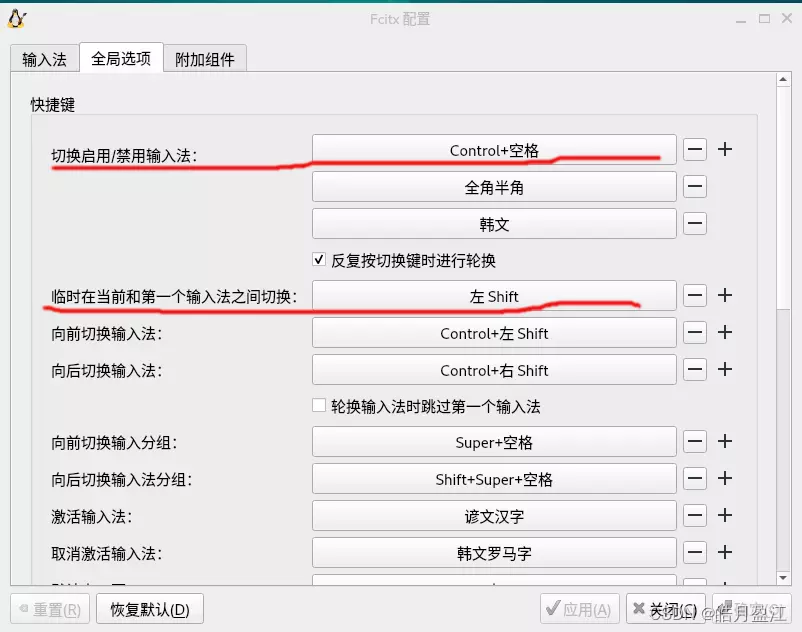Click the Control+空格 hotkey button
Image resolution: width=802 pixels, height=632 pixels.
(x=494, y=150)
